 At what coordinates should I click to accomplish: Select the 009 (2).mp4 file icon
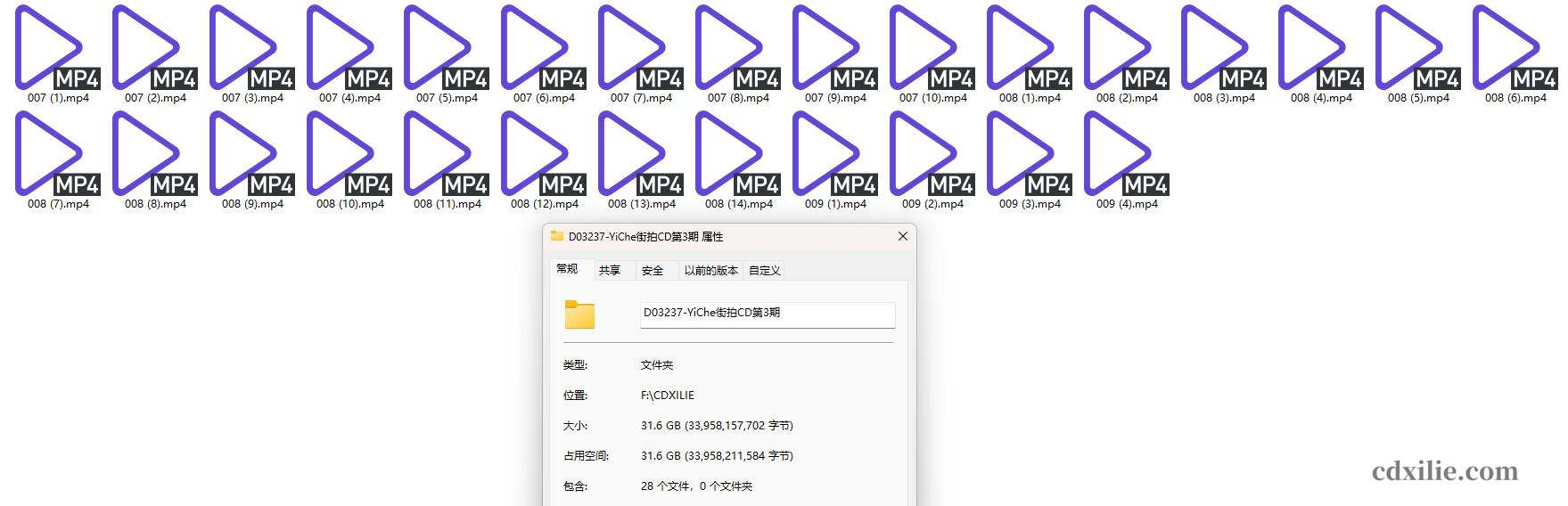(932, 154)
